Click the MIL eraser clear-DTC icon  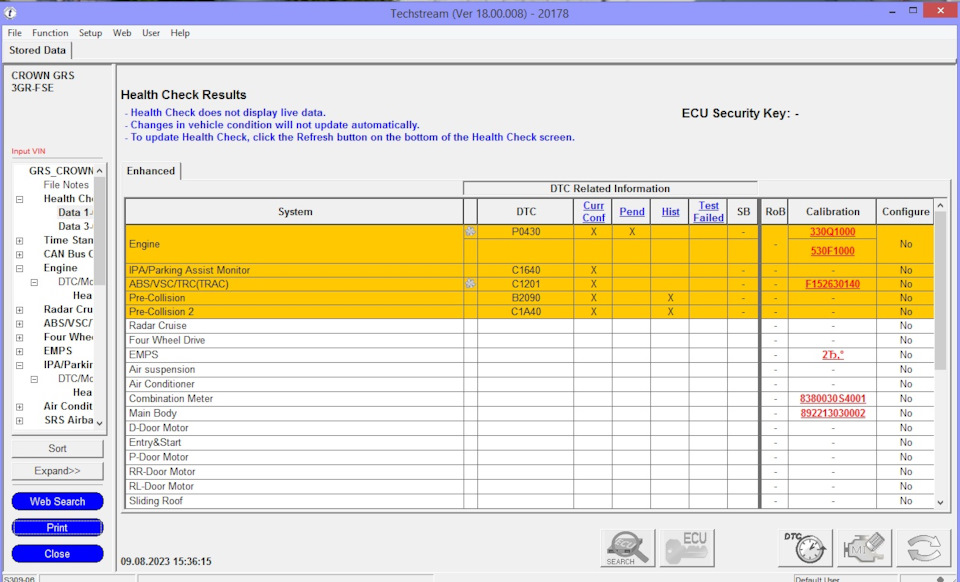pos(864,548)
